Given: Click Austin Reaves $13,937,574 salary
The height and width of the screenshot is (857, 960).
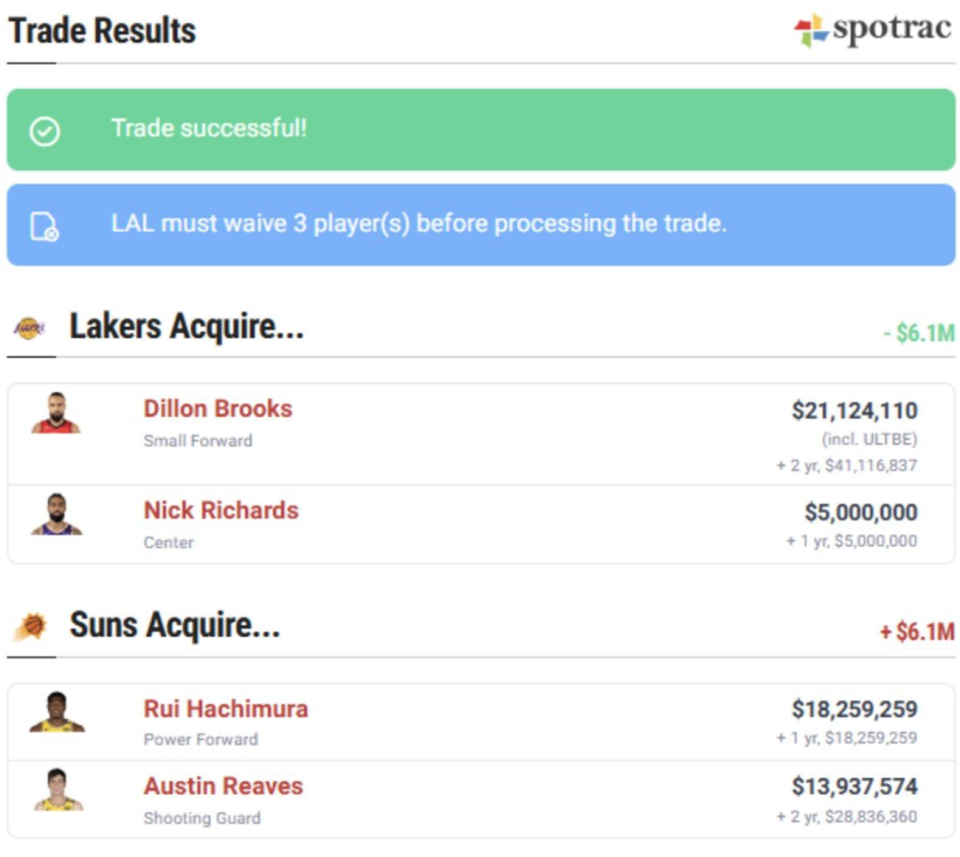Looking at the screenshot, I should pos(854,787).
